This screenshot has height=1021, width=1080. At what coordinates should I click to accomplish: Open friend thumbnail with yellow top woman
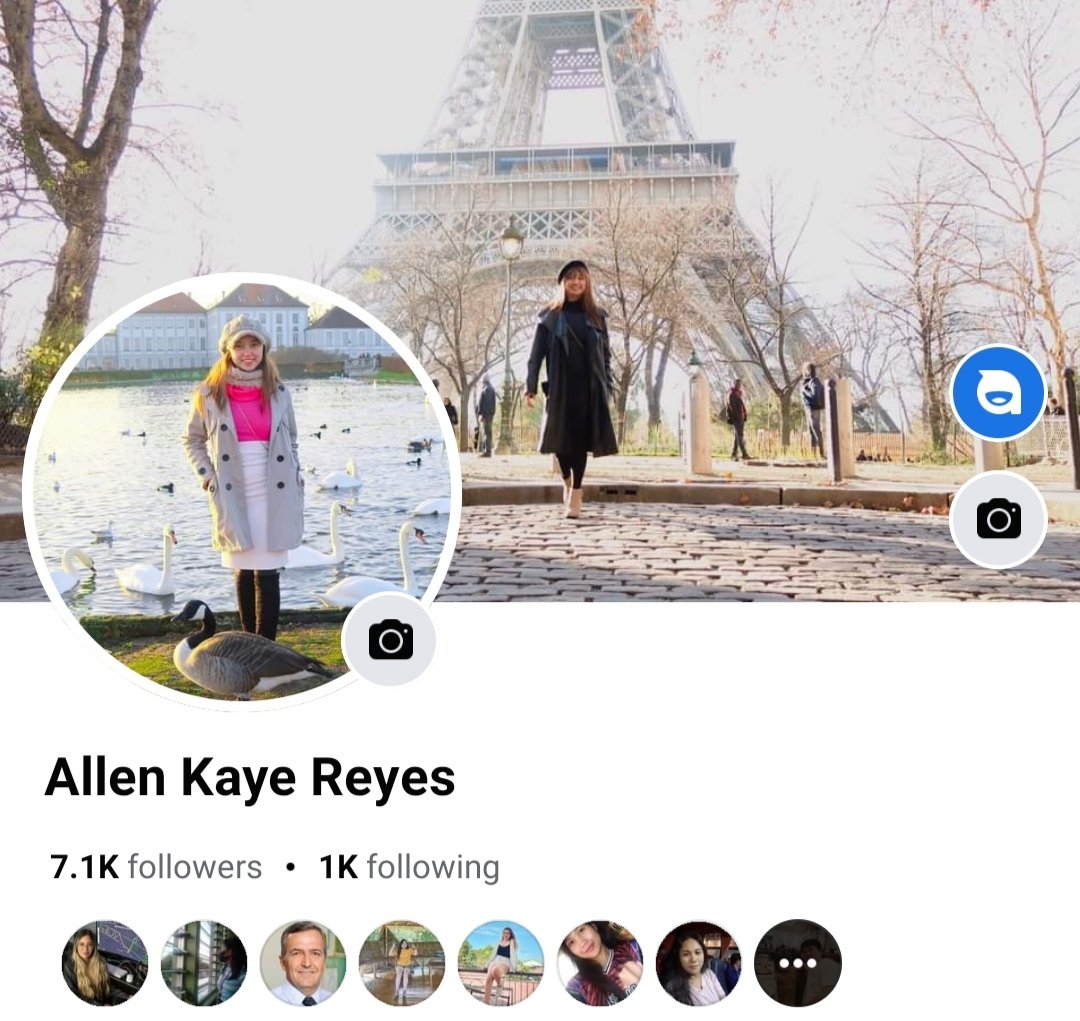402,963
